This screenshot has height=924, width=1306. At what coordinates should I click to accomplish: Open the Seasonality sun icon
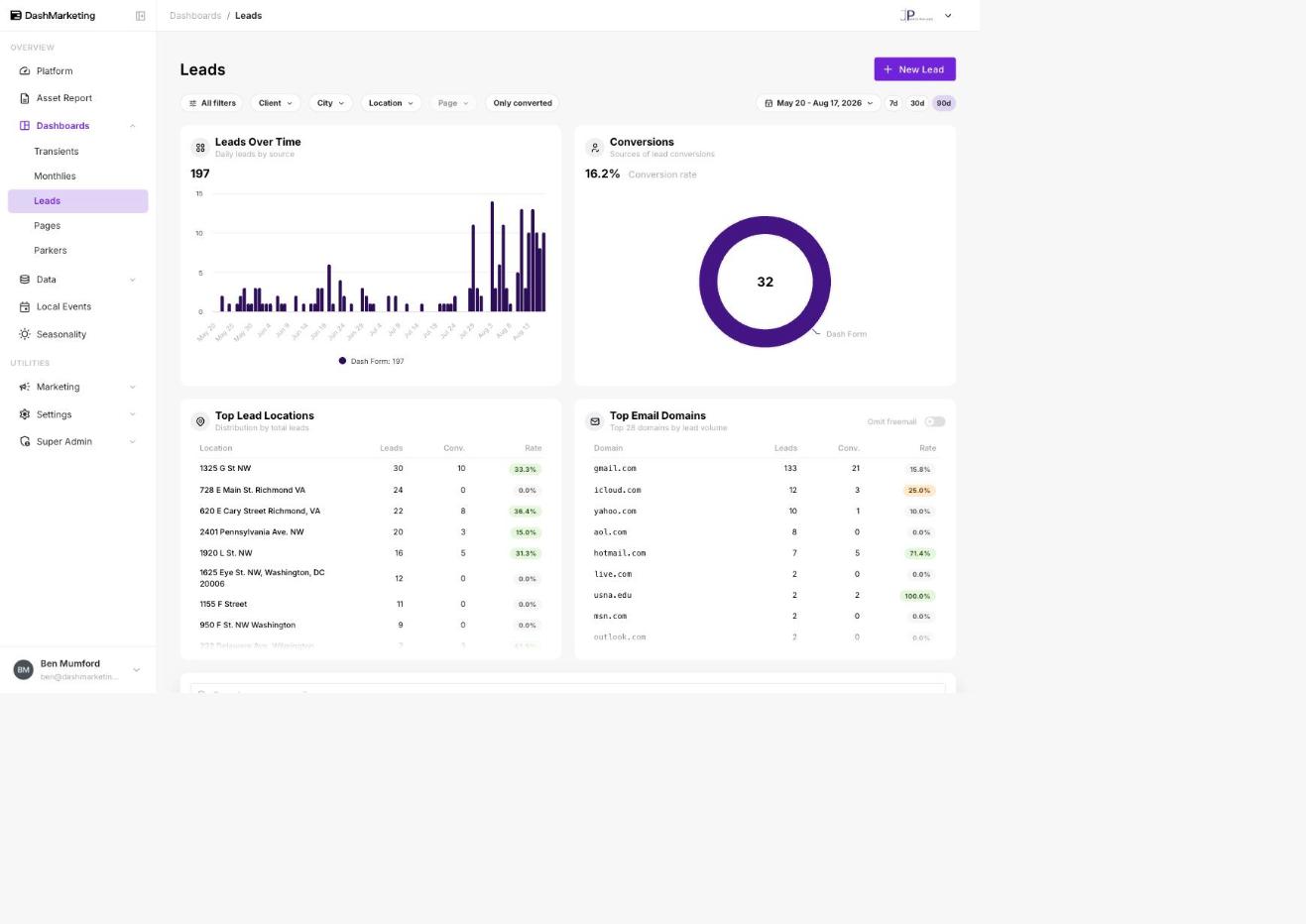click(x=25, y=334)
